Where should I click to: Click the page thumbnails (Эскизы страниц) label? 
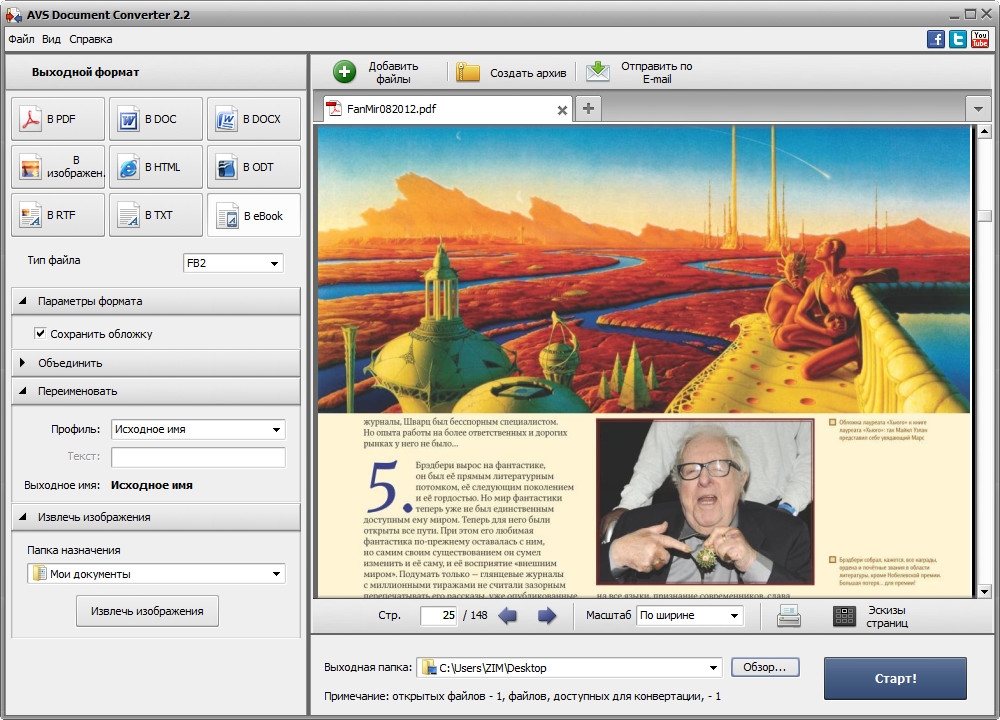click(886, 616)
